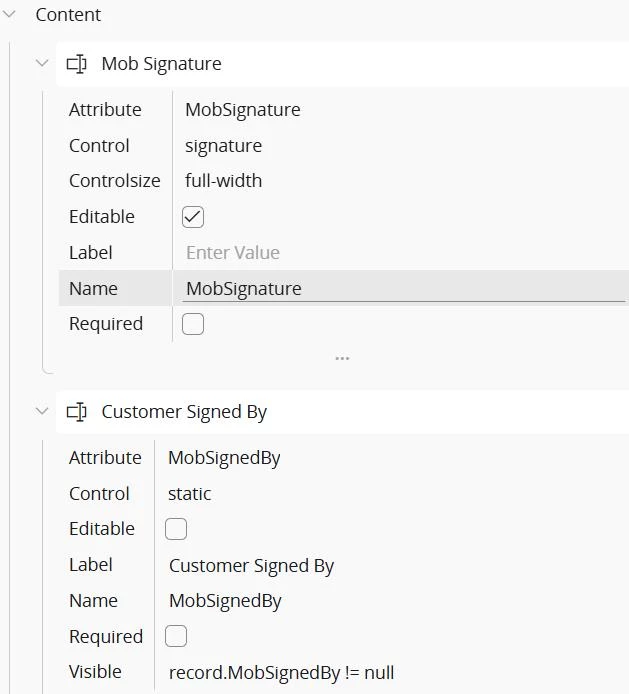Edit the Label value Customer Signed By

click(252, 566)
